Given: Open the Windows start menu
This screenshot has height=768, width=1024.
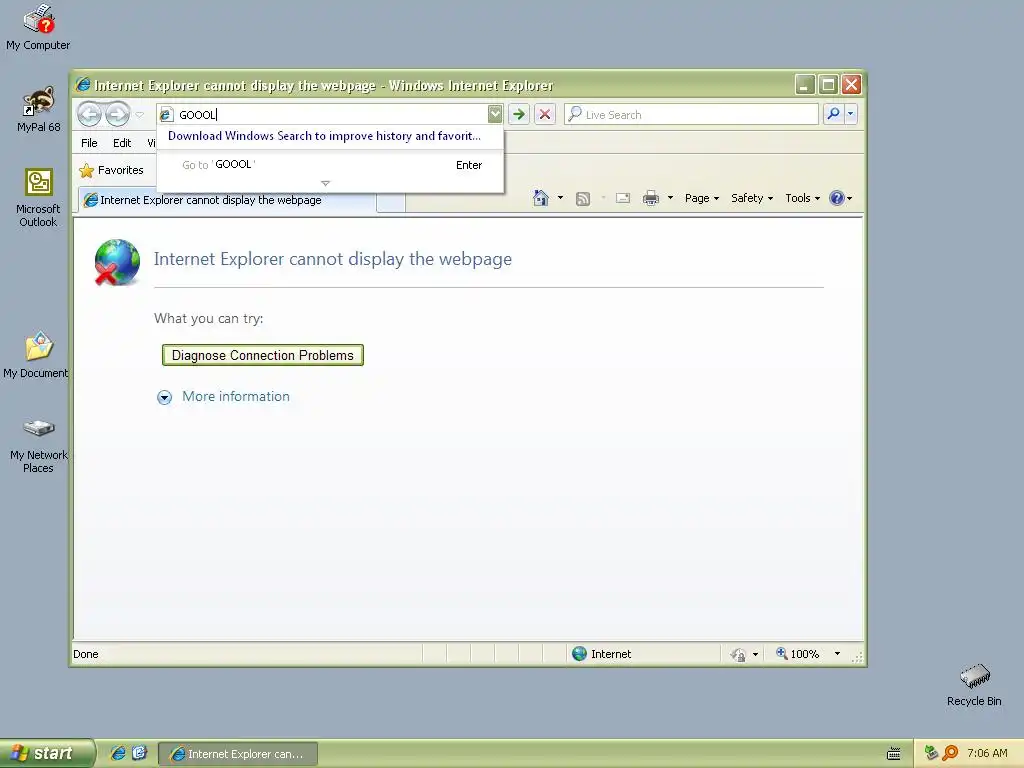Looking at the screenshot, I should pyautogui.click(x=47, y=753).
